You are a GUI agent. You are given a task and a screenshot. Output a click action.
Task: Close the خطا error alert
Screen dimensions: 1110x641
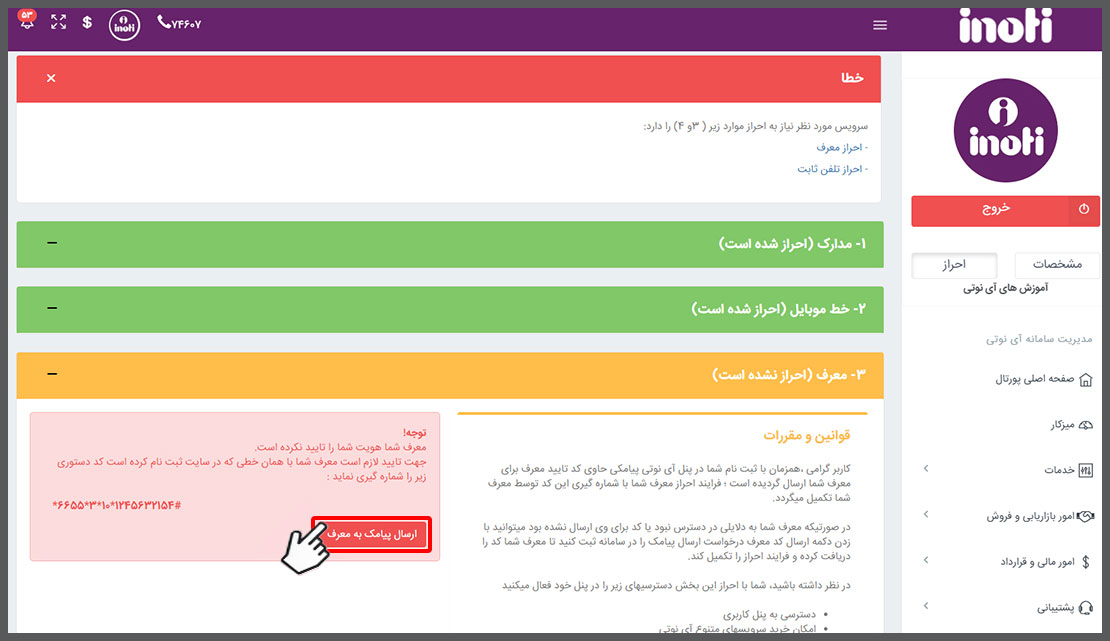coord(51,78)
